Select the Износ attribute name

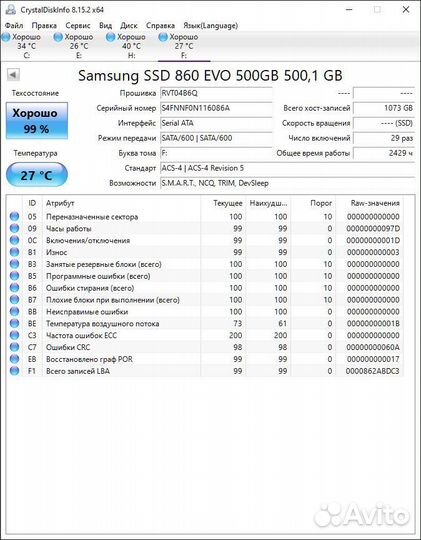(x=57, y=252)
